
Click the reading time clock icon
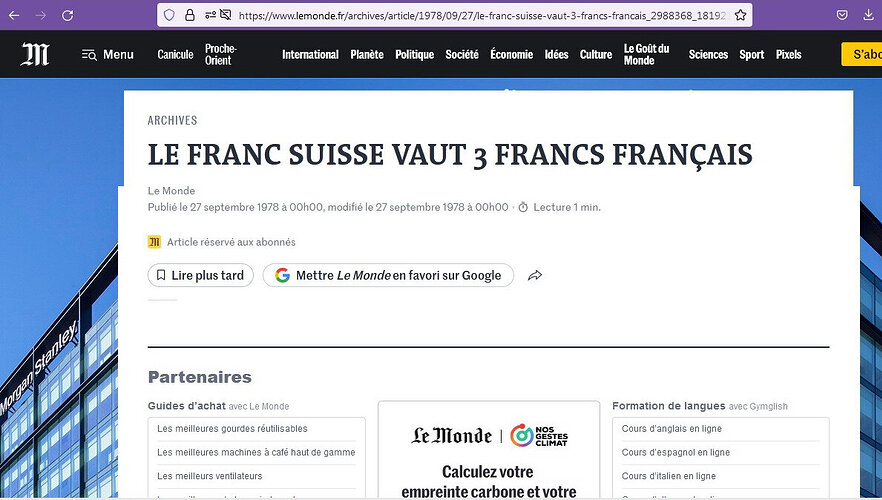coord(523,208)
